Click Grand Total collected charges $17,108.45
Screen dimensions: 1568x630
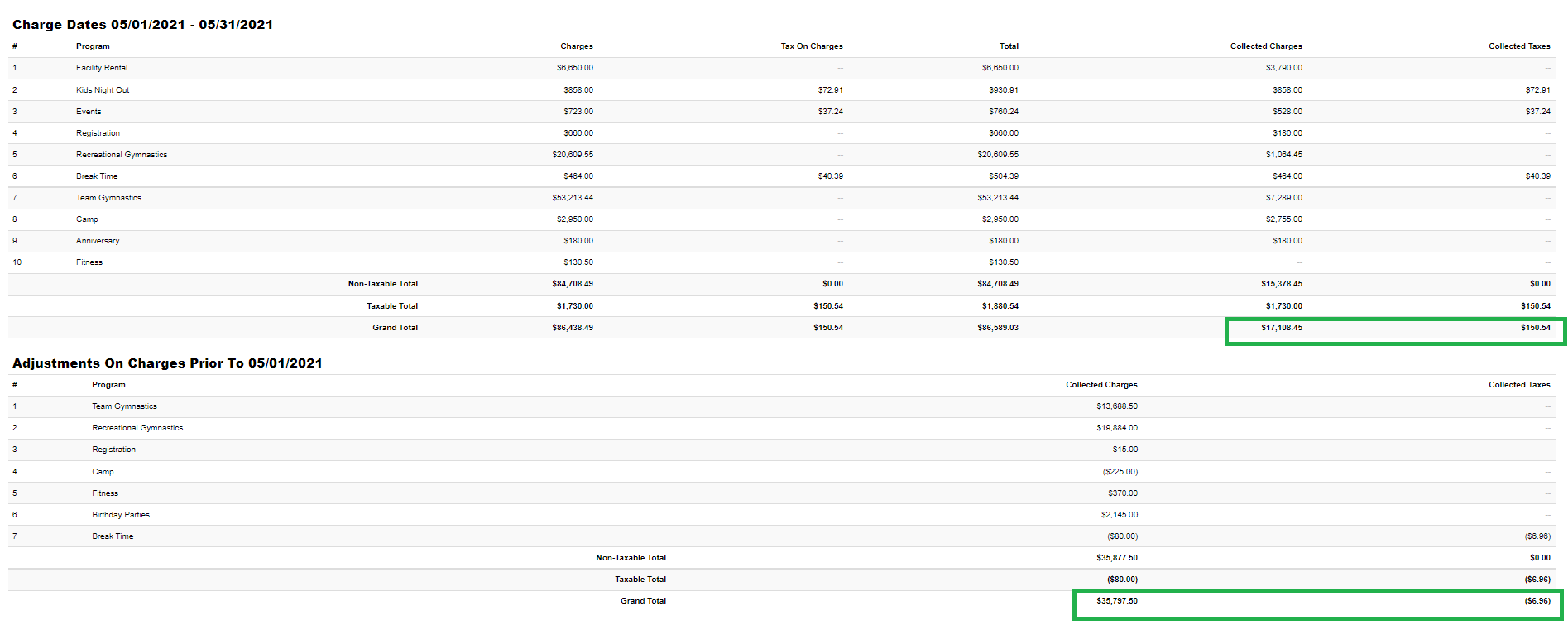pyautogui.click(x=1282, y=328)
